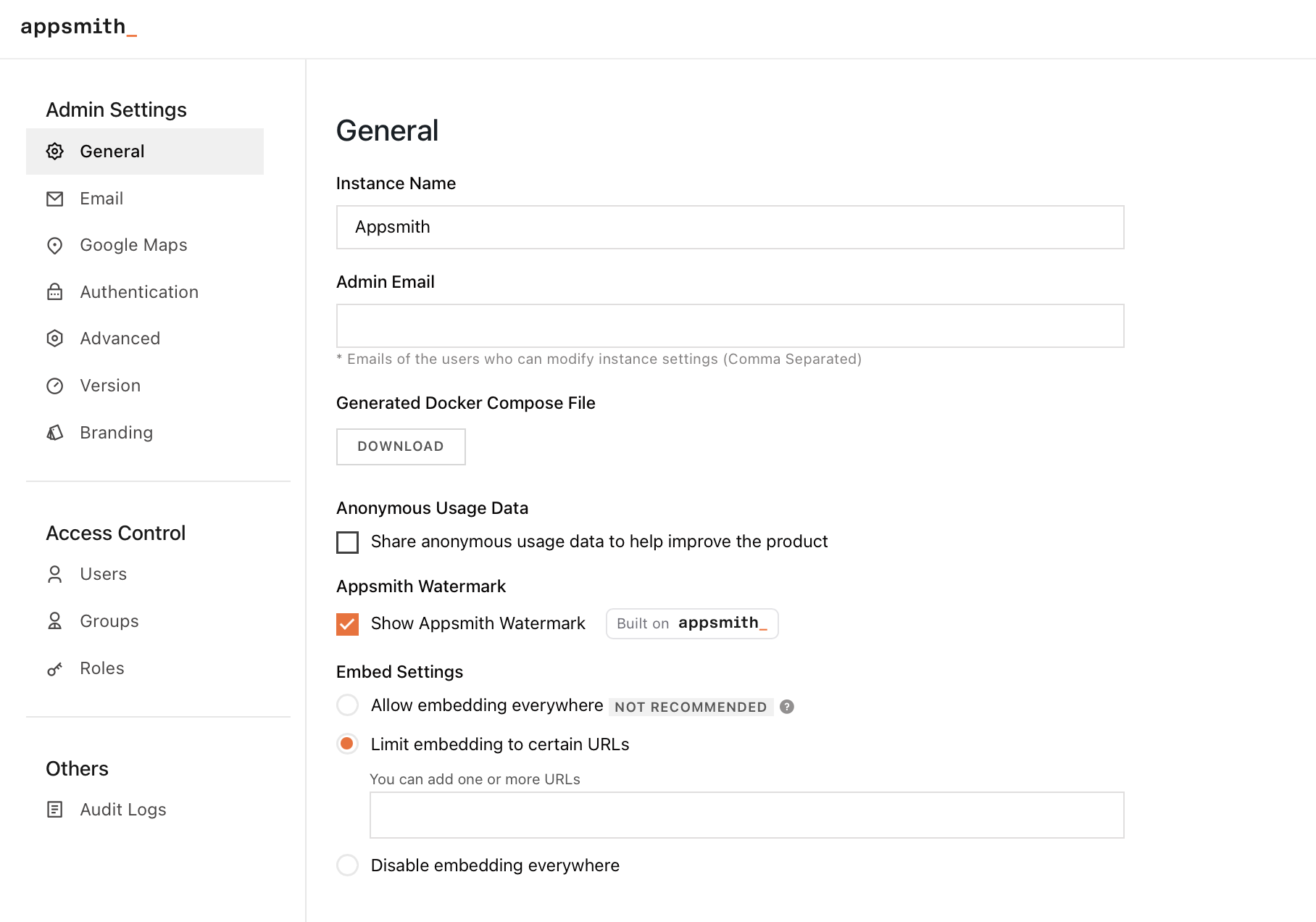Click the Roles key icon

(x=55, y=668)
